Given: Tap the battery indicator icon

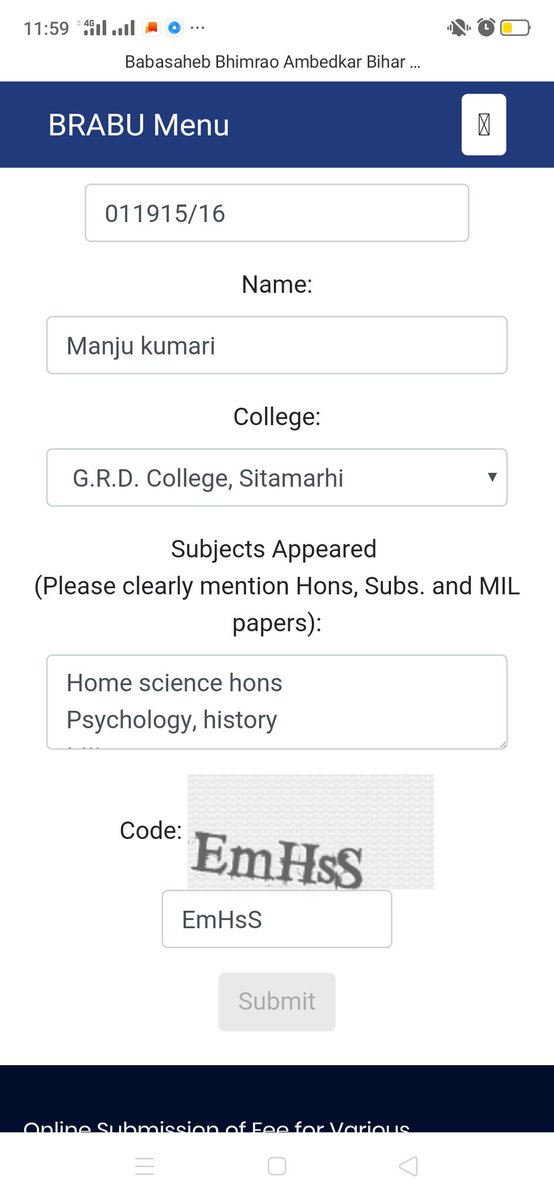Looking at the screenshot, I should [x=516, y=28].
